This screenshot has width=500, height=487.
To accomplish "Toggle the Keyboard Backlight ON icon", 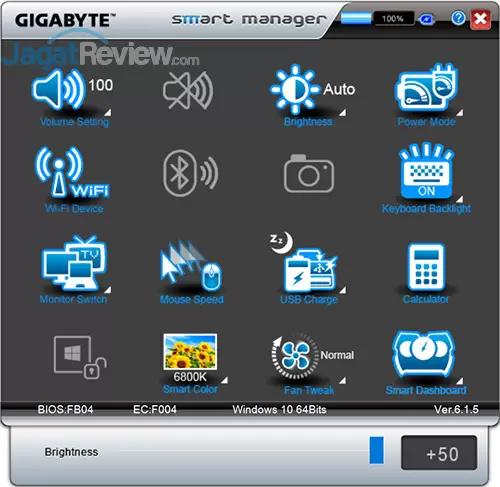I will point(426,170).
